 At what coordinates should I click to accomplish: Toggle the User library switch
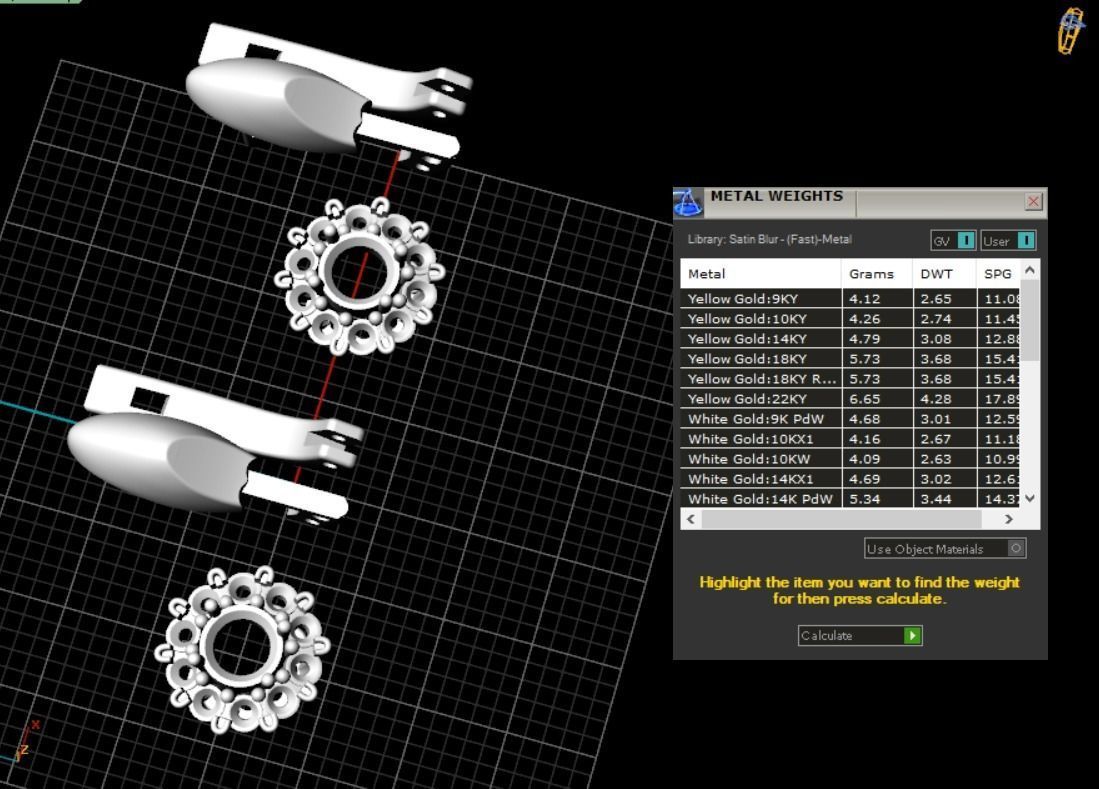(x=1008, y=241)
